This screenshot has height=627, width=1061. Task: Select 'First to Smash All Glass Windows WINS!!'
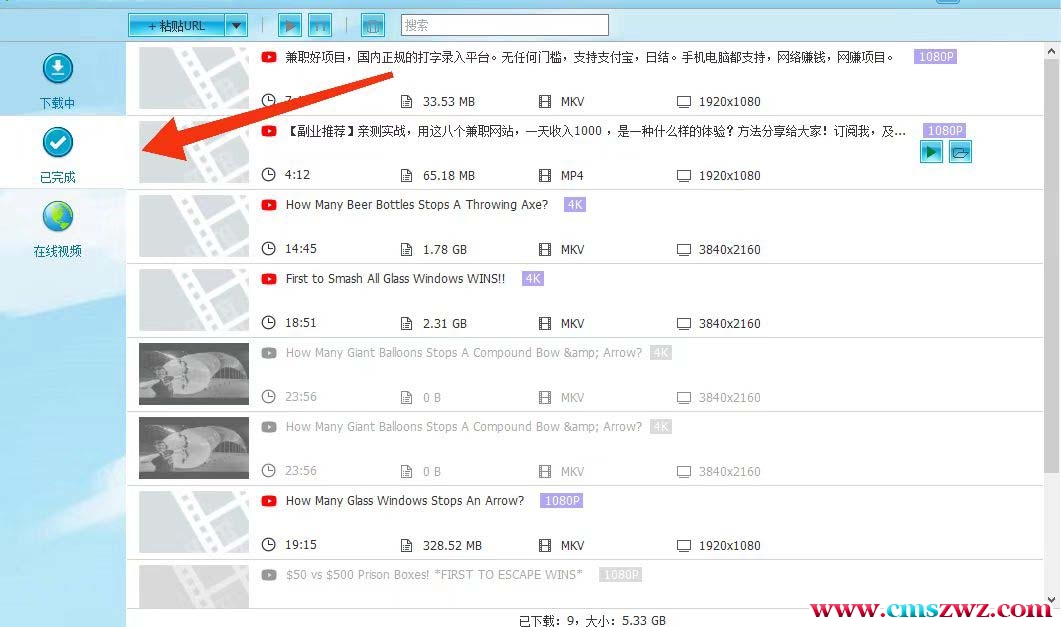395,279
